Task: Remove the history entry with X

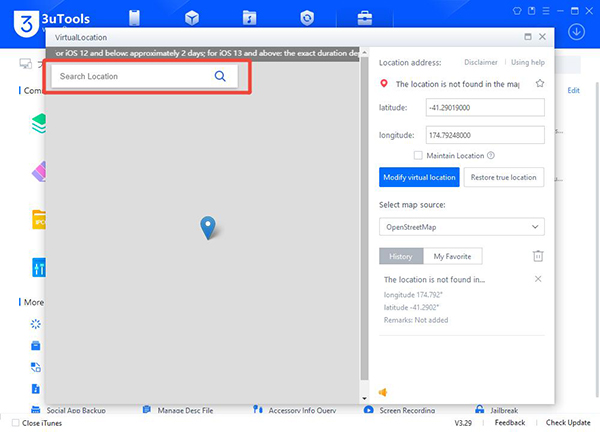Action: 538,279
